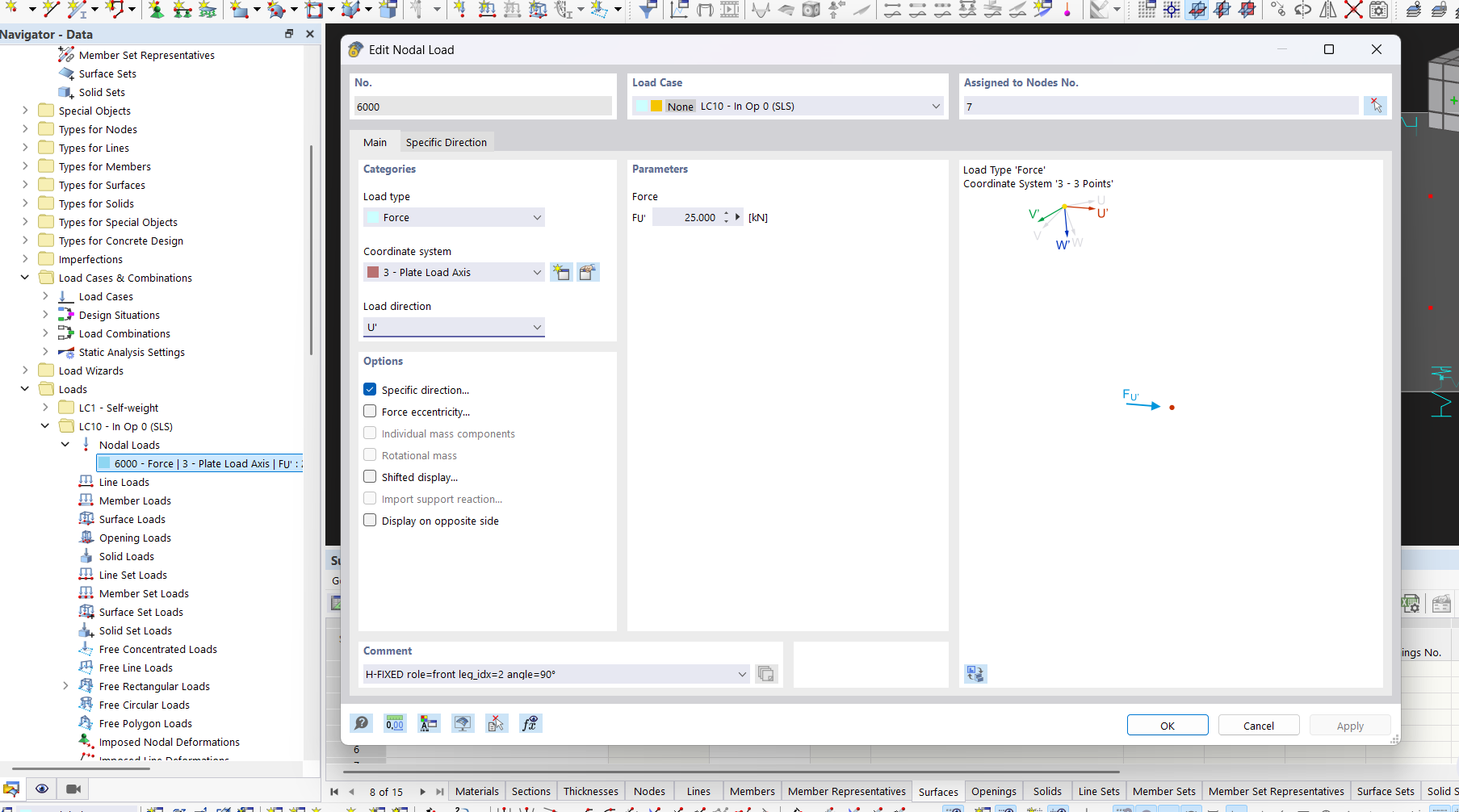Enable Display on opposite side
1459x812 pixels.
click(x=370, y=521)
